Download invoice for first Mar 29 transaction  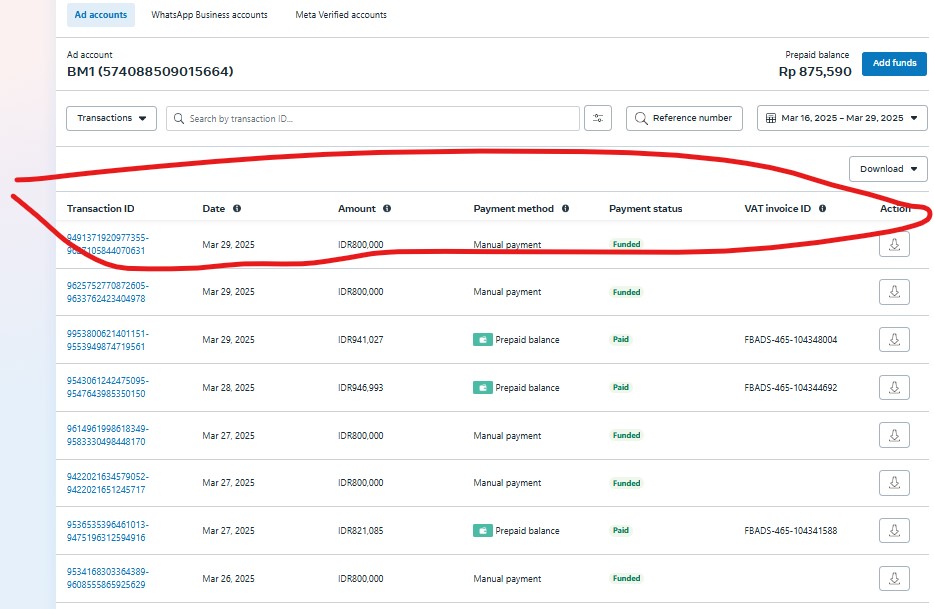[894, 244]
